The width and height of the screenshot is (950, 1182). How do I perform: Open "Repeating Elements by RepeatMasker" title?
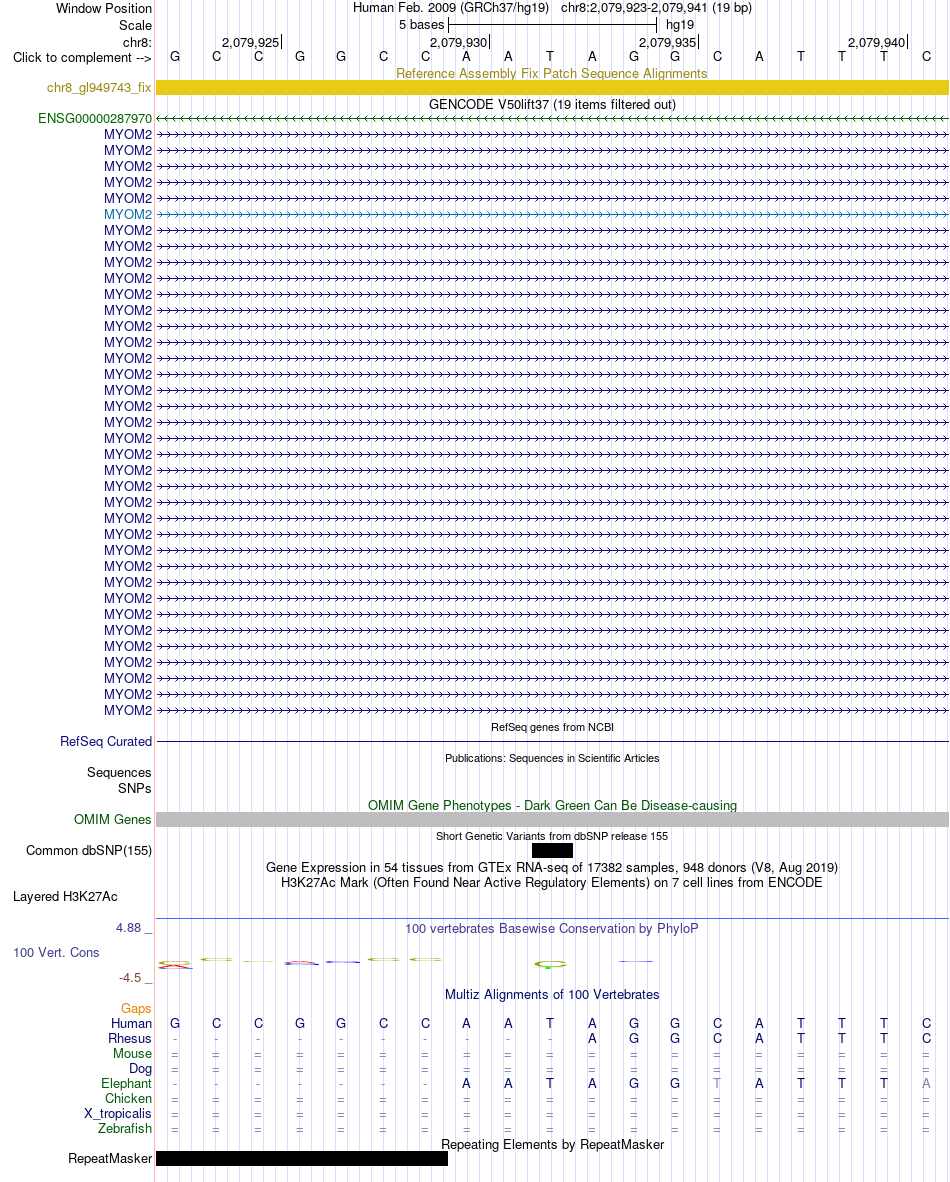[x=552, y=1144]
